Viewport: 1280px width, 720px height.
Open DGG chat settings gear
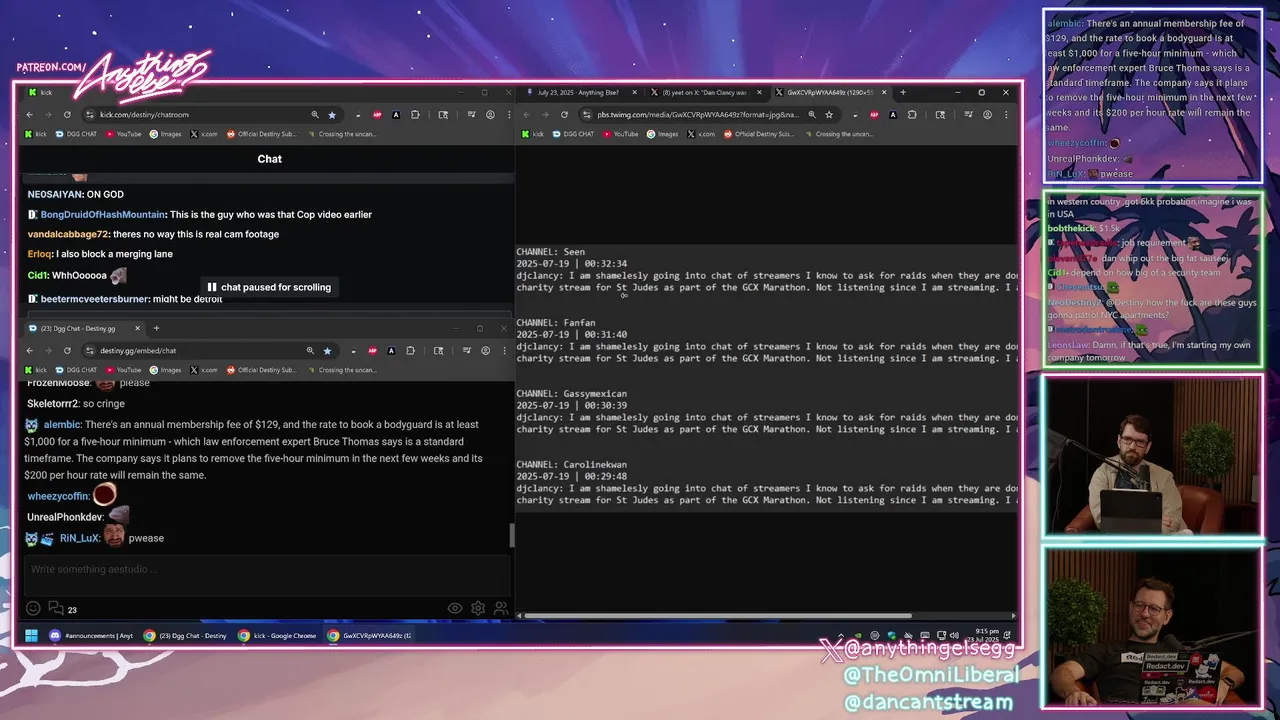click(478, 608)
